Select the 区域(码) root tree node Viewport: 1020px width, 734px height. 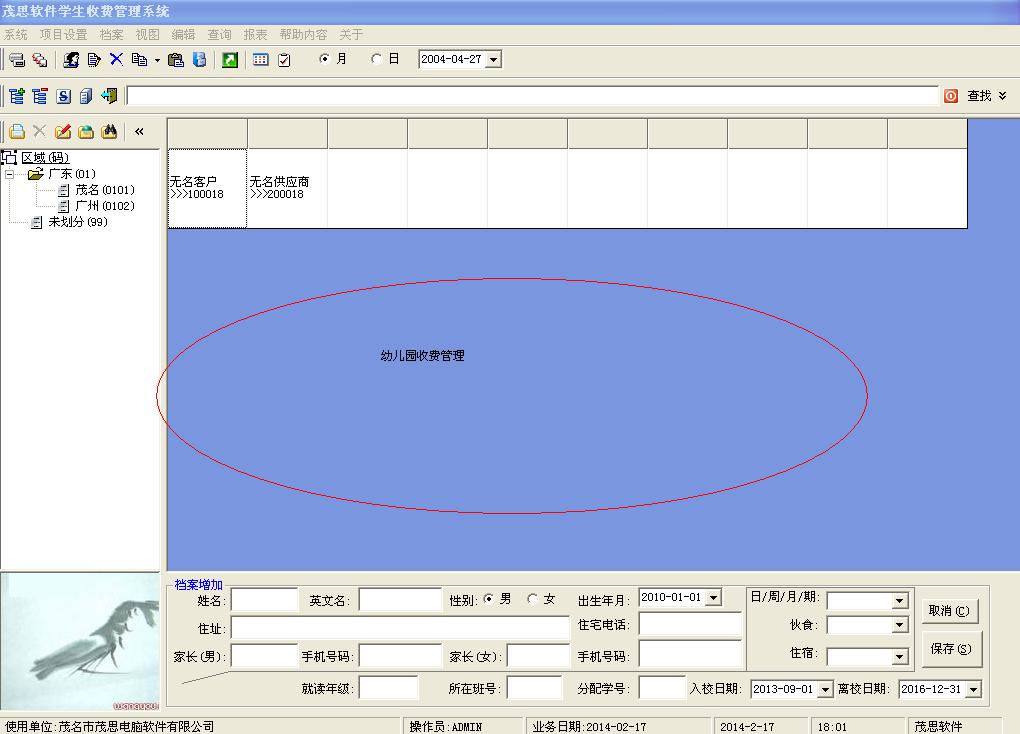tap(45, 157)
